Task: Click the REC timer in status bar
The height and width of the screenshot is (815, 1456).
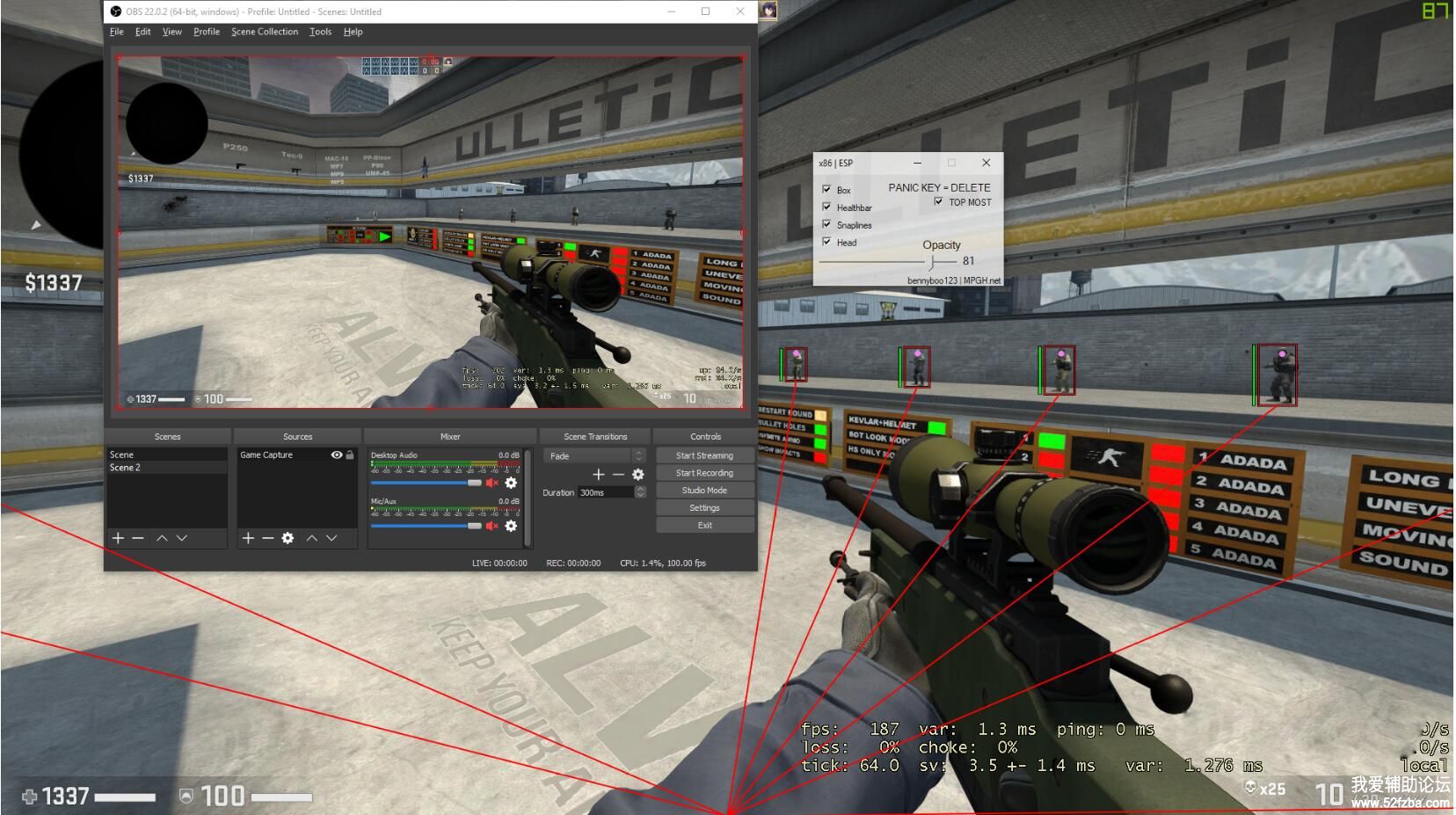Action: (573, 563)
